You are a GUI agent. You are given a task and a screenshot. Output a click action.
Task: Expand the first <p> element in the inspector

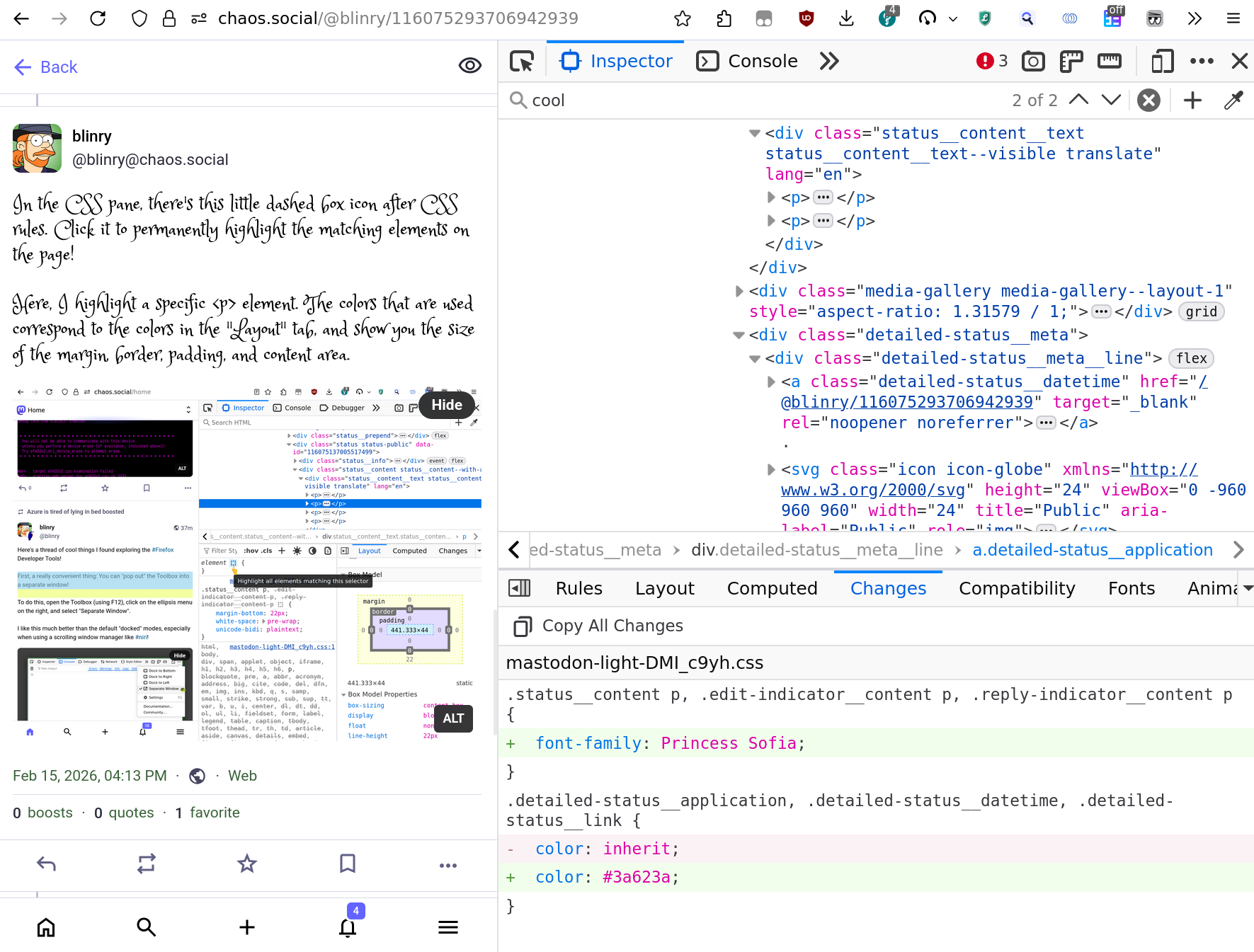pyautogui.click(x=770, y=197)
